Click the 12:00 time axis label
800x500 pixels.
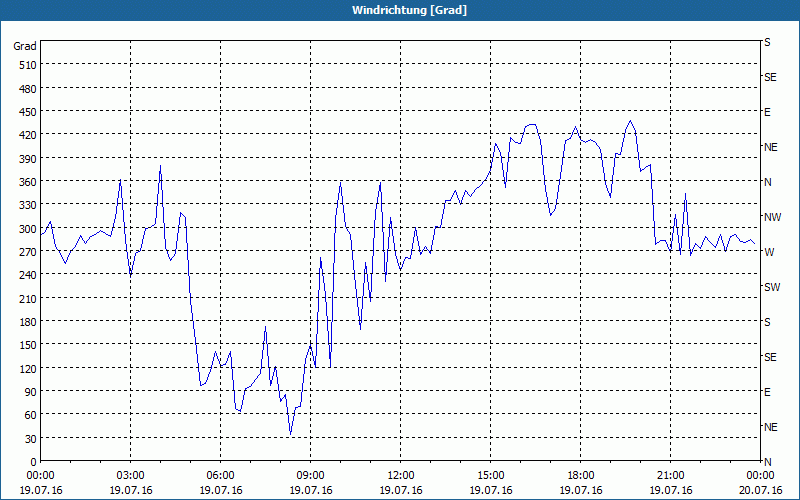point(401,476)
